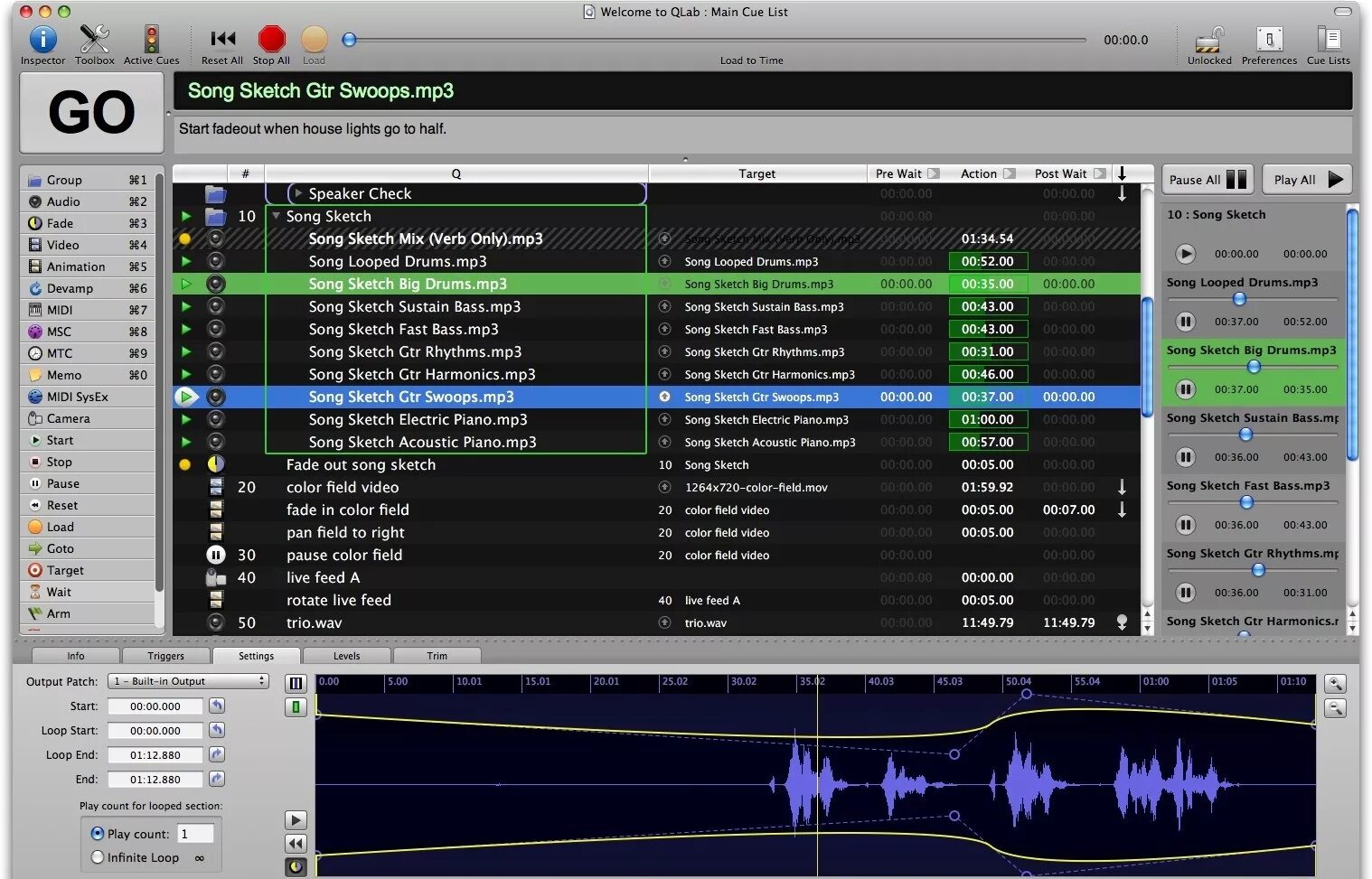Switch to the Levels tab

coord(346,656)
